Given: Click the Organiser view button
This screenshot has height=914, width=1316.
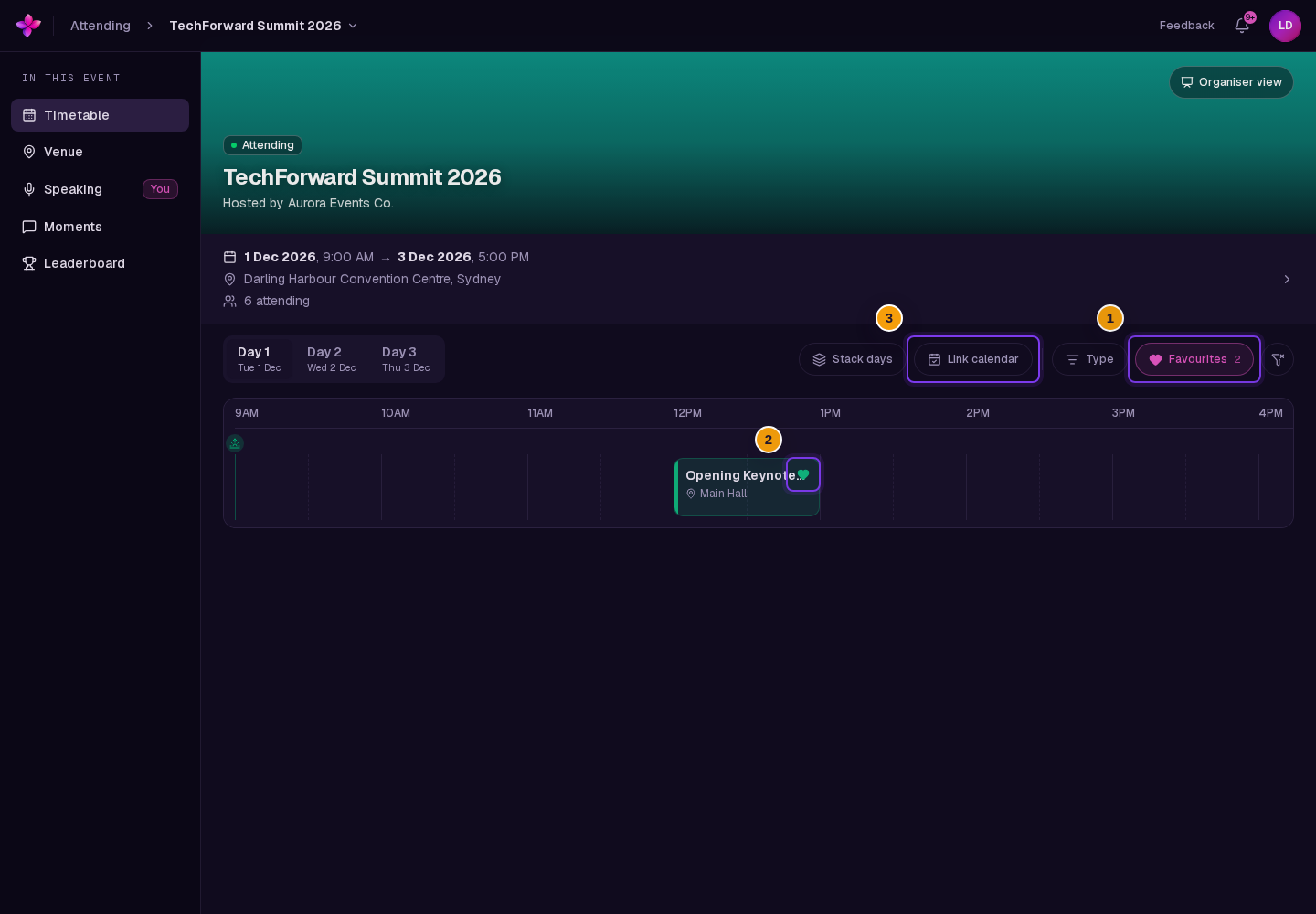Looking at the screenshot, I should pos(1231,82).
